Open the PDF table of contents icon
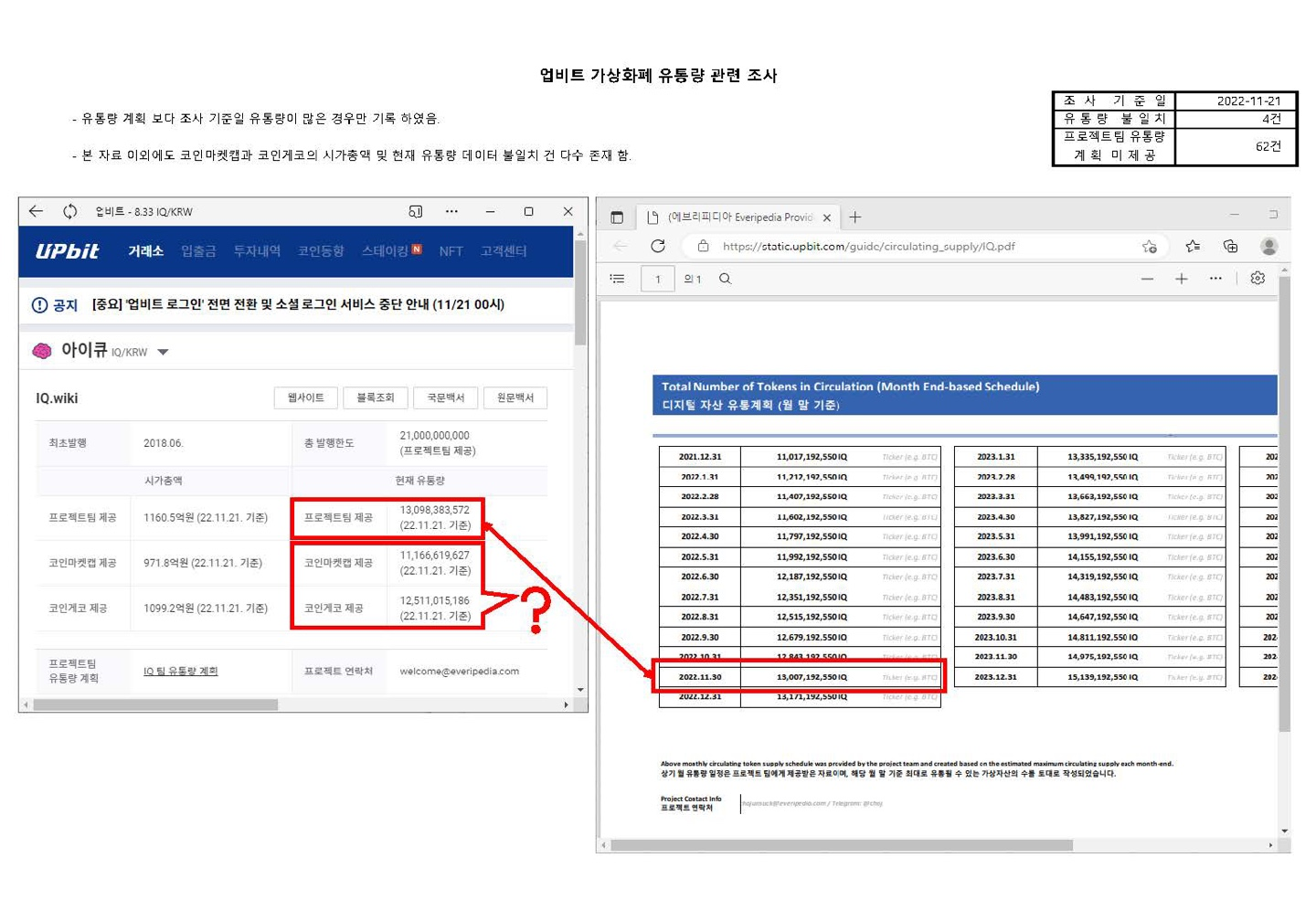The image size is (1316, 921). [x=617, y=279]
